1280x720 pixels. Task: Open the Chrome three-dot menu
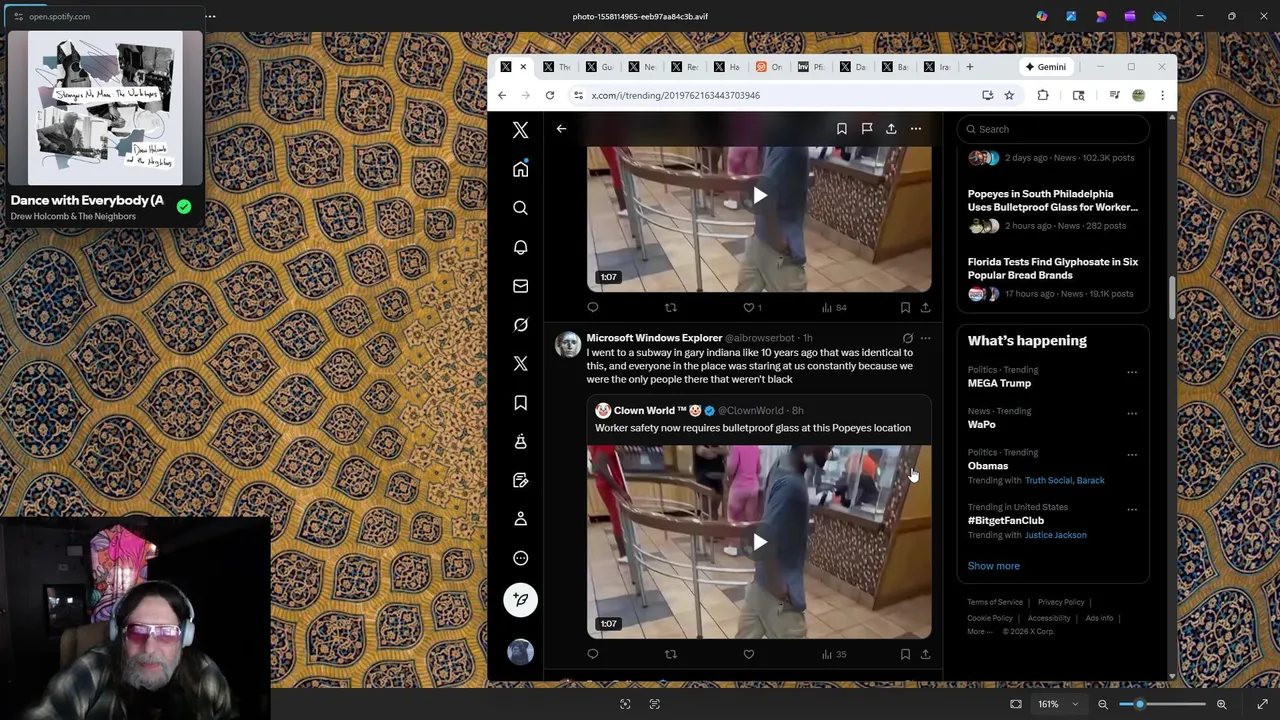pyautogui.click(x=1162, y=95)
